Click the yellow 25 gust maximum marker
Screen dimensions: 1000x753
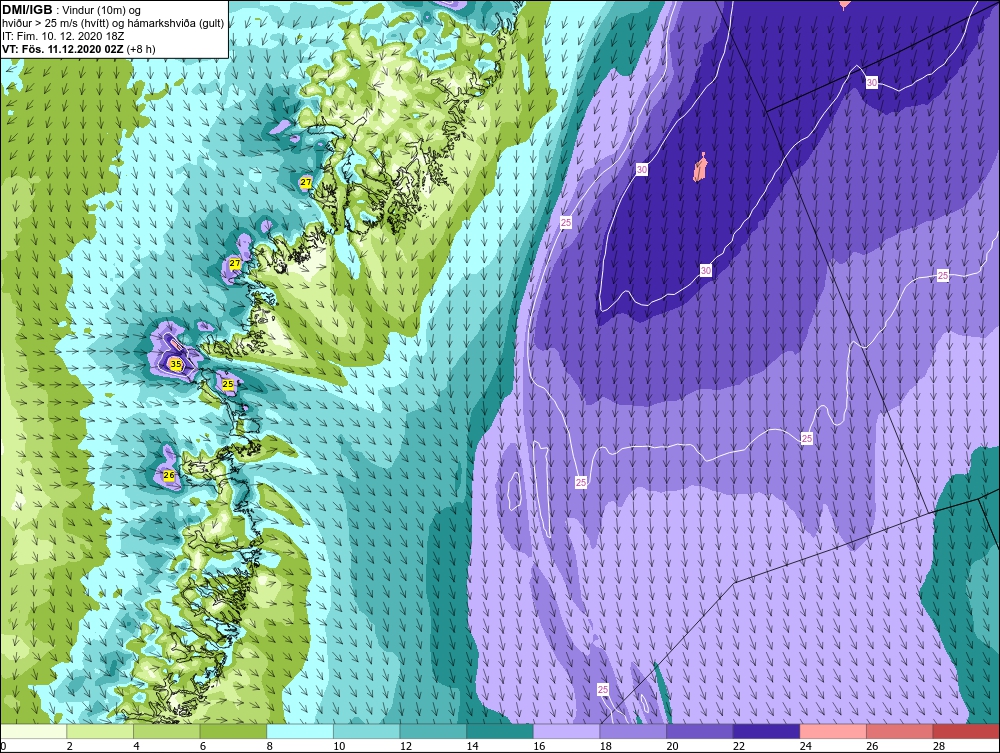tap(228, 384)
